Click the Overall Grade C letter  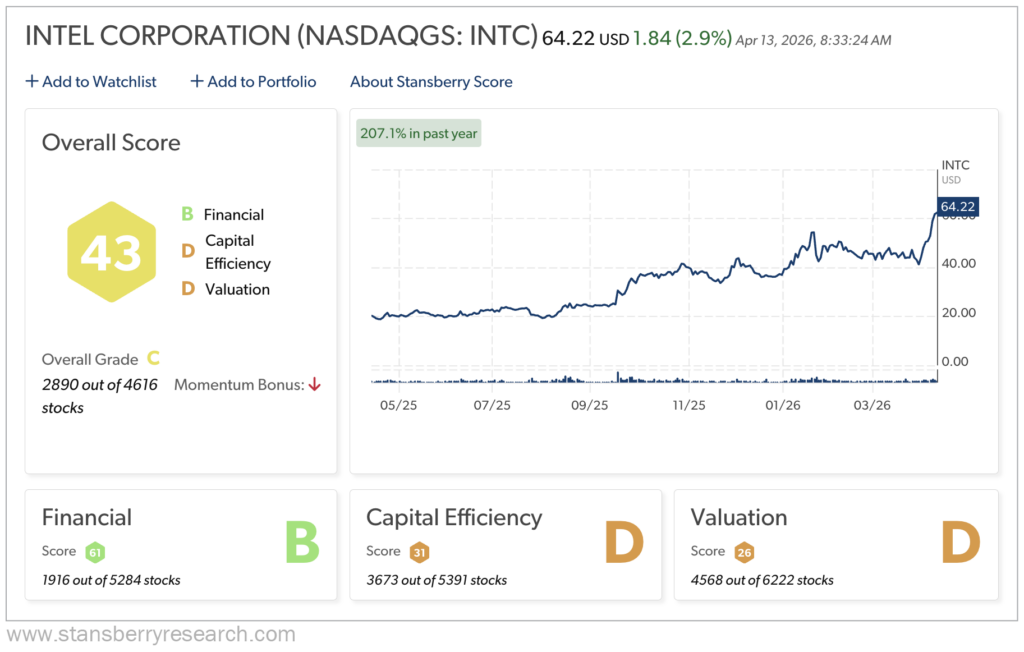(x=153, y=358)
